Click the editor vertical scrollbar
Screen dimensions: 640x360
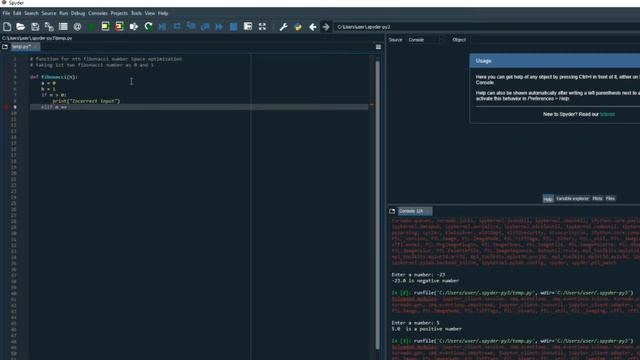[x=378, y=204]
